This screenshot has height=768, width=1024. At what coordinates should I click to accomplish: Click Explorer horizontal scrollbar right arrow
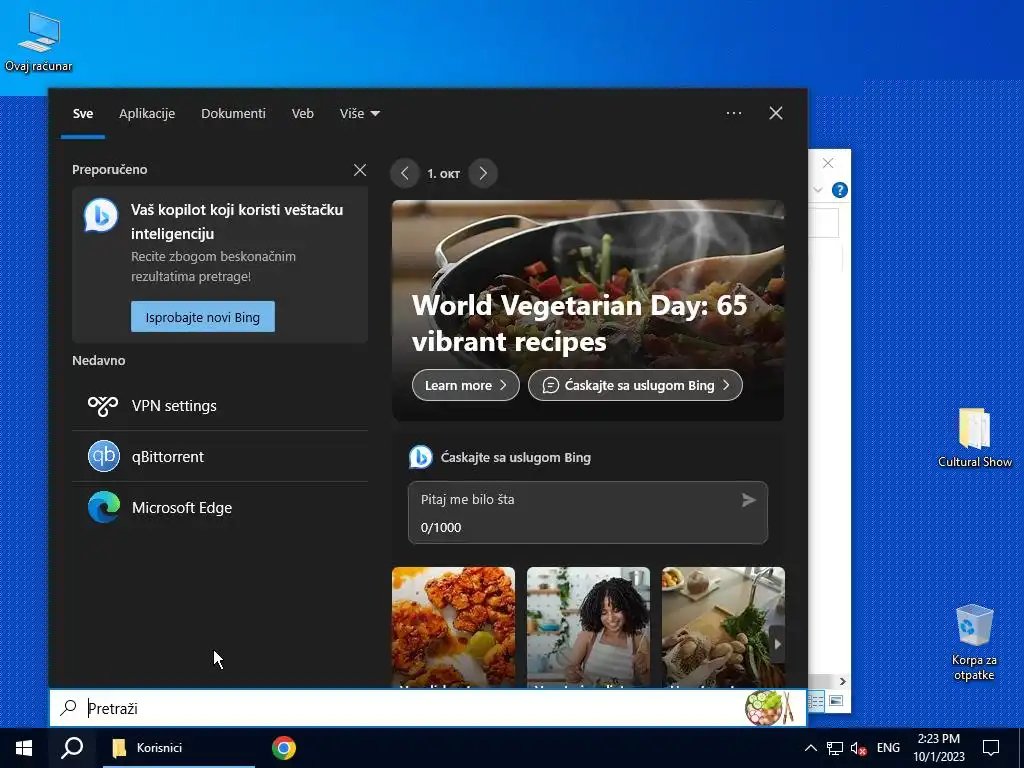pyautogui.click(x=842, y=681)
